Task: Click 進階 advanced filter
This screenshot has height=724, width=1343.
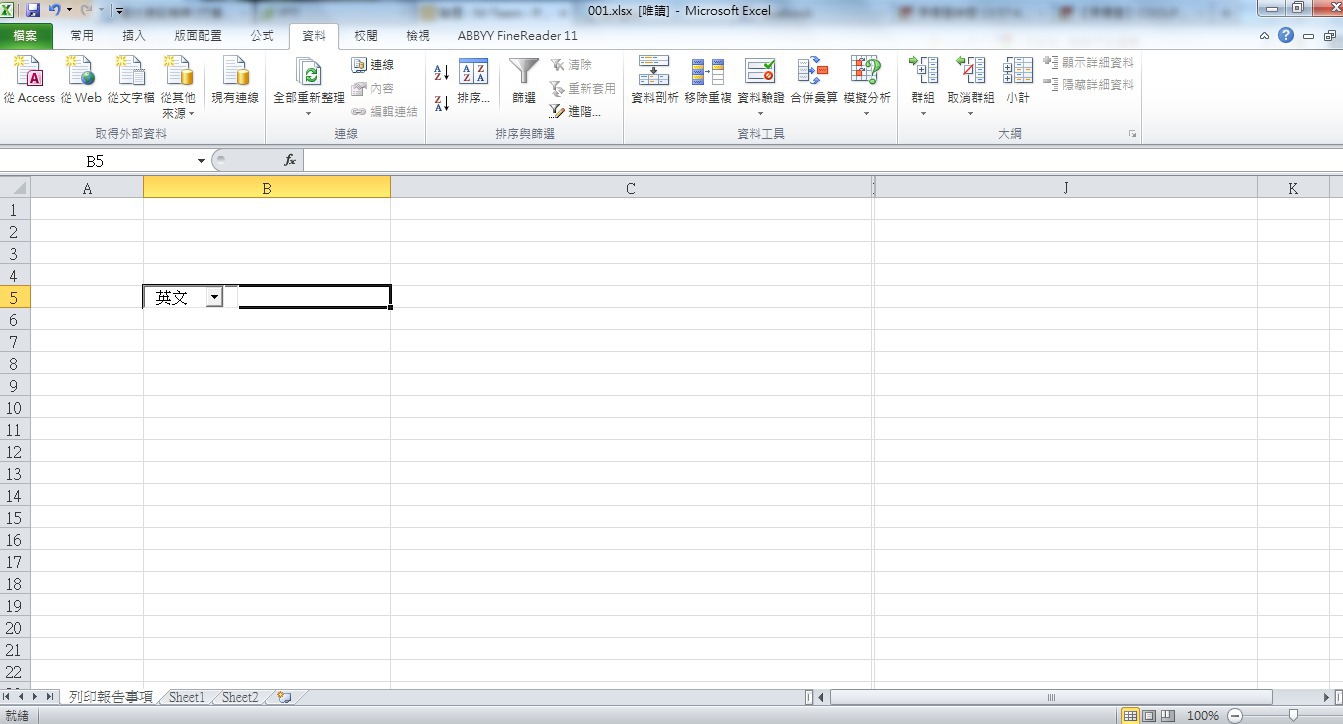Action: tap(575, 112)
